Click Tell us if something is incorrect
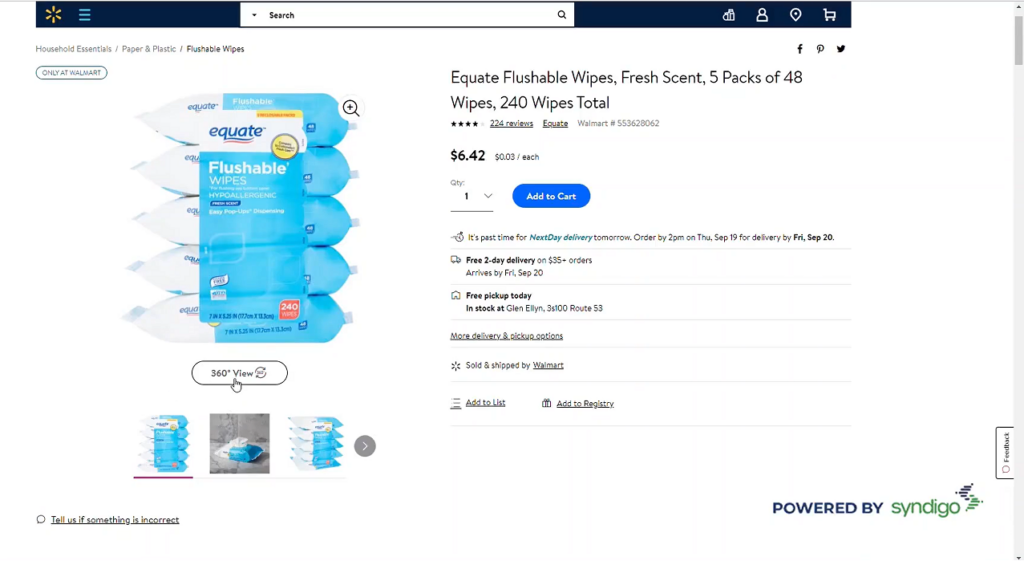Image resolution: width=1024 pixels, height=561 pixels. click(115, 520)
